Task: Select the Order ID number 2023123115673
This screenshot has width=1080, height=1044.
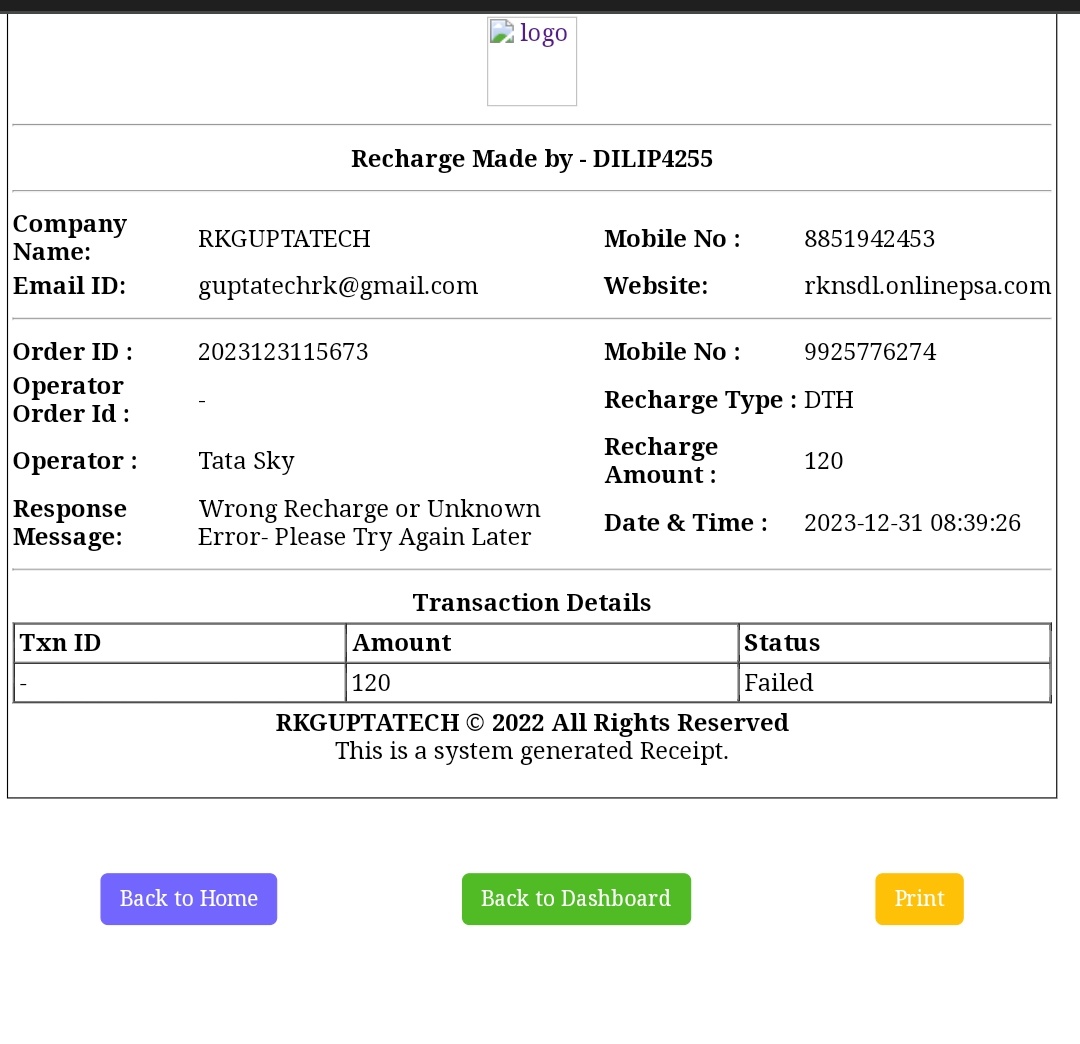Action: pos(283,352)
